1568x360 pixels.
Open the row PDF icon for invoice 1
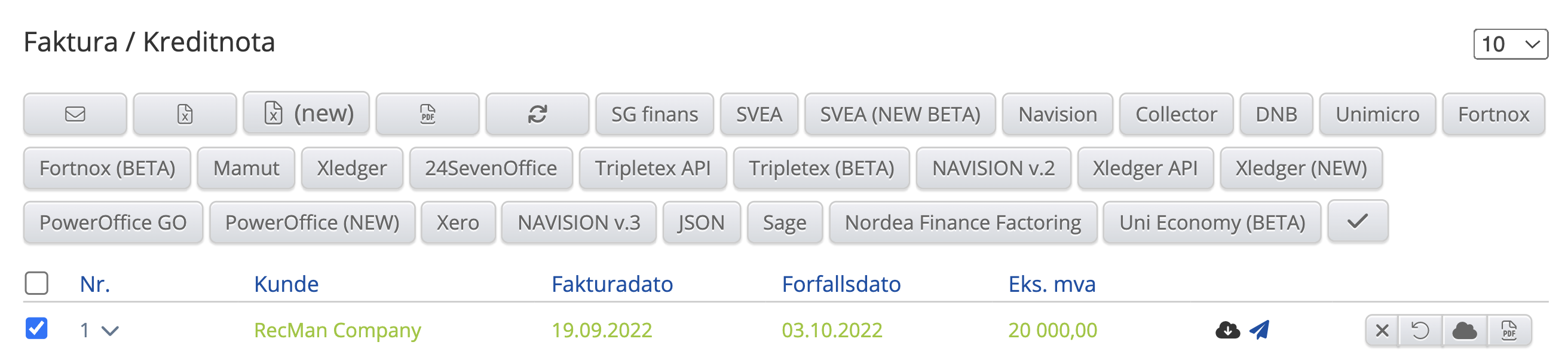[x=1509, y=331]
